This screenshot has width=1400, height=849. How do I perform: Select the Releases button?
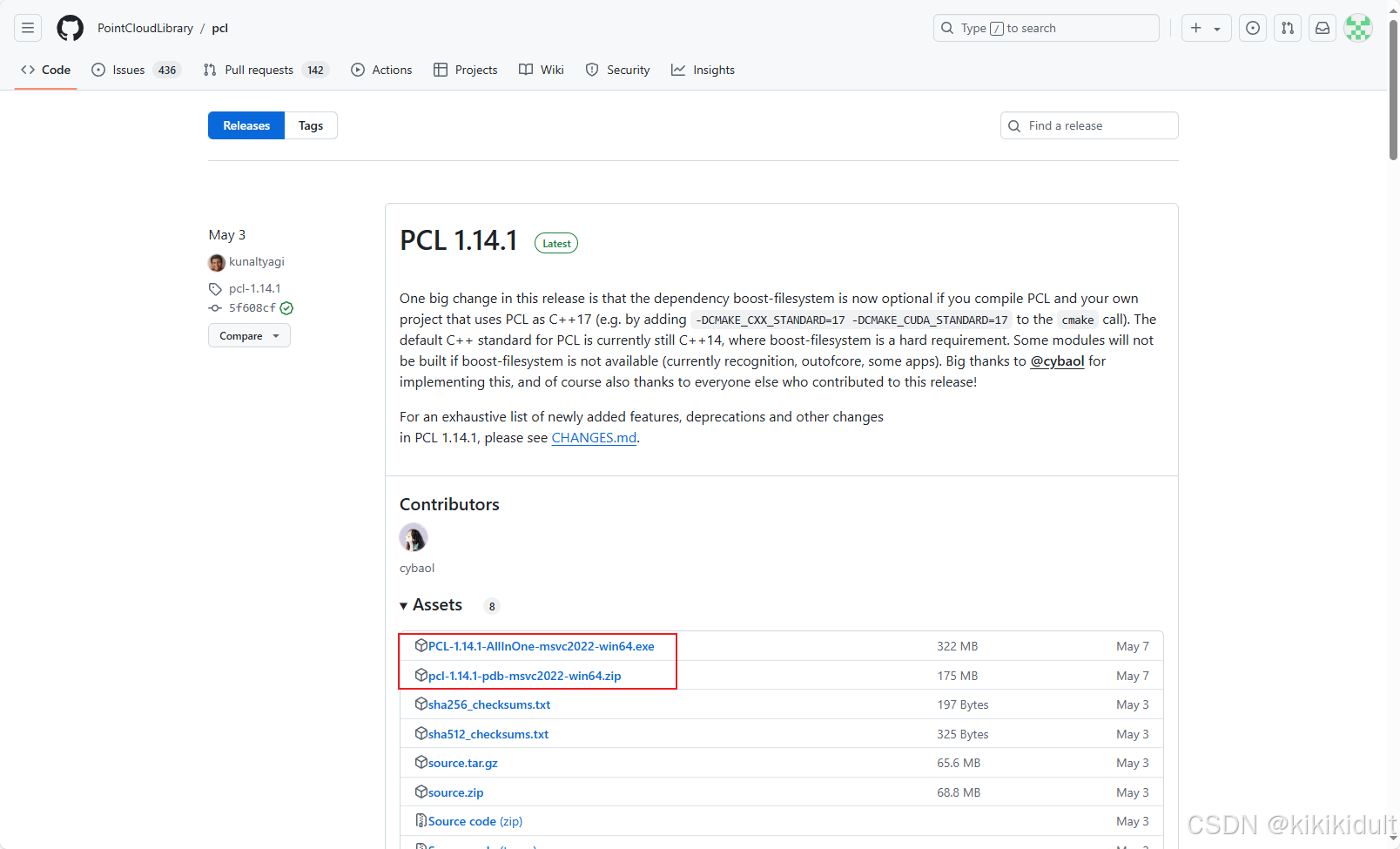click(x=246, y=125)
